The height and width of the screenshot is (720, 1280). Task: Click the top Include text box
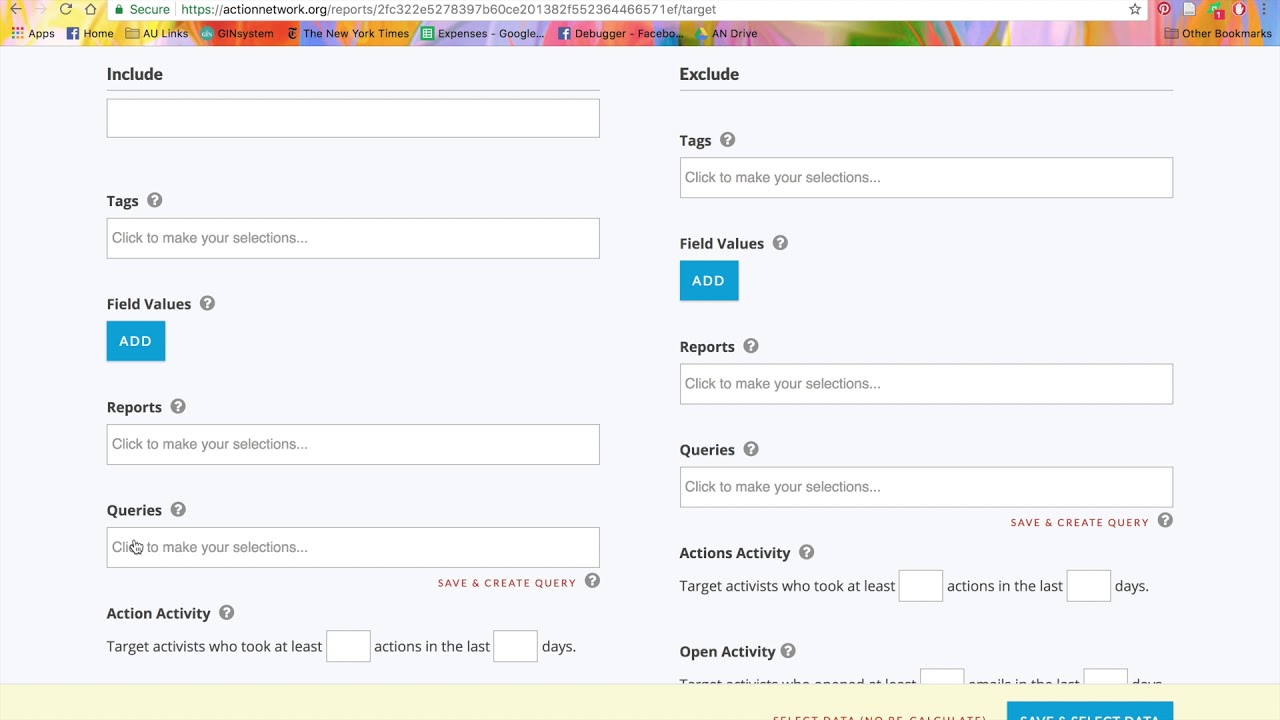click(x=353, y=118)
